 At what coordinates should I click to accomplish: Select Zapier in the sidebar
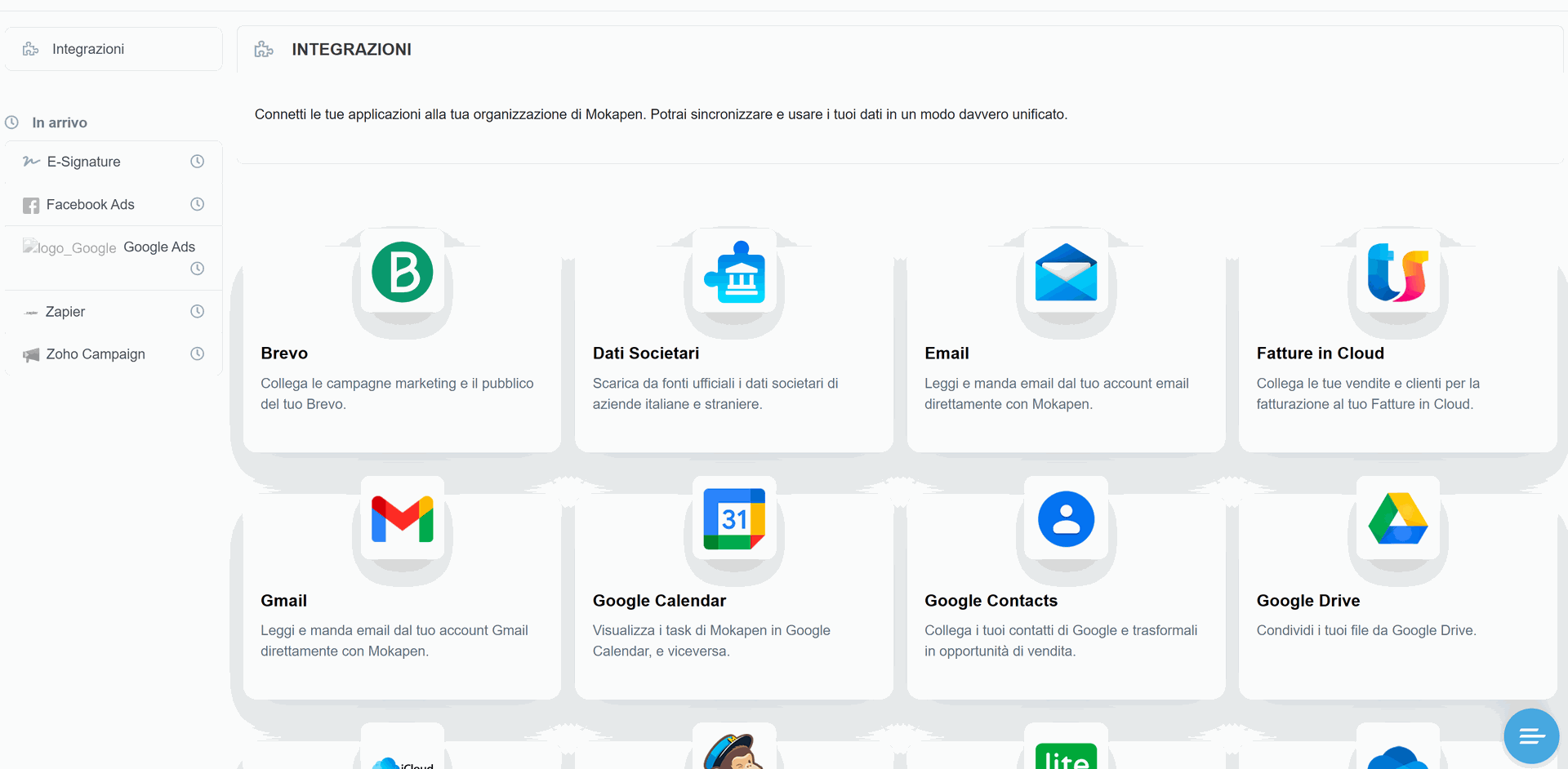pyautogui.click(x=113, y=312)
